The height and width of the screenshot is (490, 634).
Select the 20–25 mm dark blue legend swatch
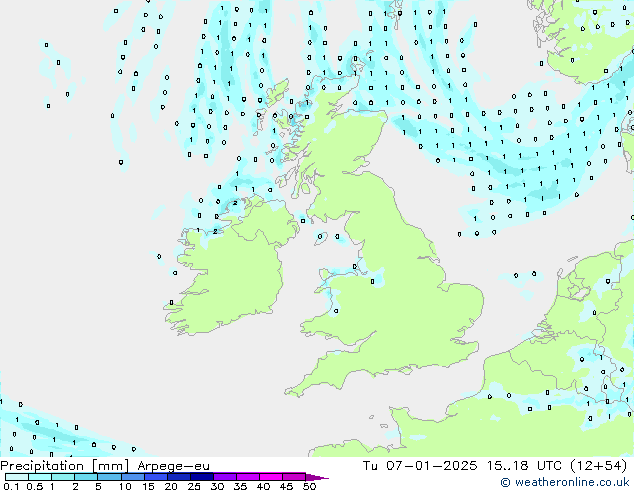point(179,477)
